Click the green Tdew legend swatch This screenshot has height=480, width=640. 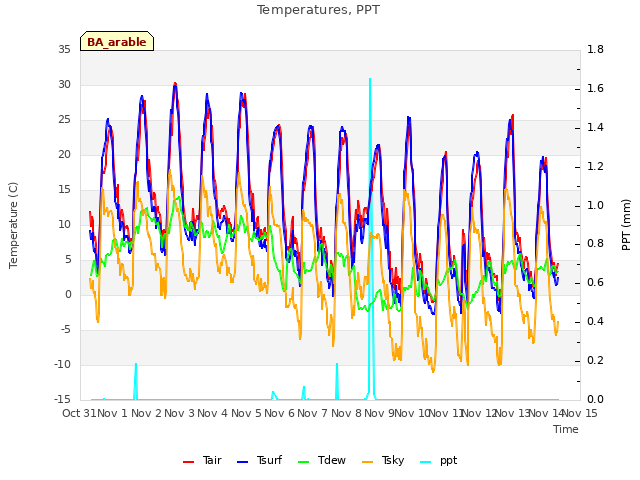coord(304,462)
